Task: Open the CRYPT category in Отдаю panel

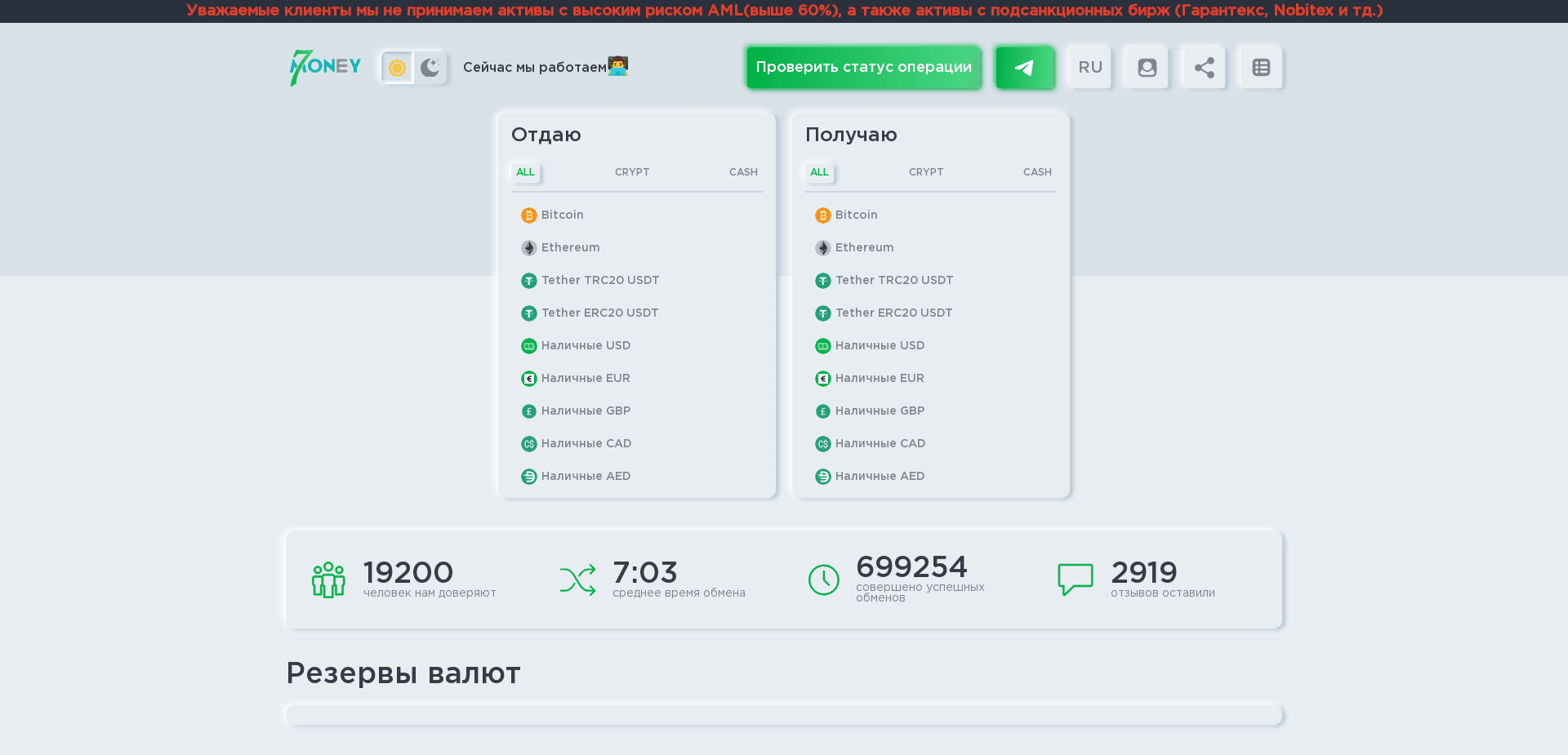Action: [631, 172]
